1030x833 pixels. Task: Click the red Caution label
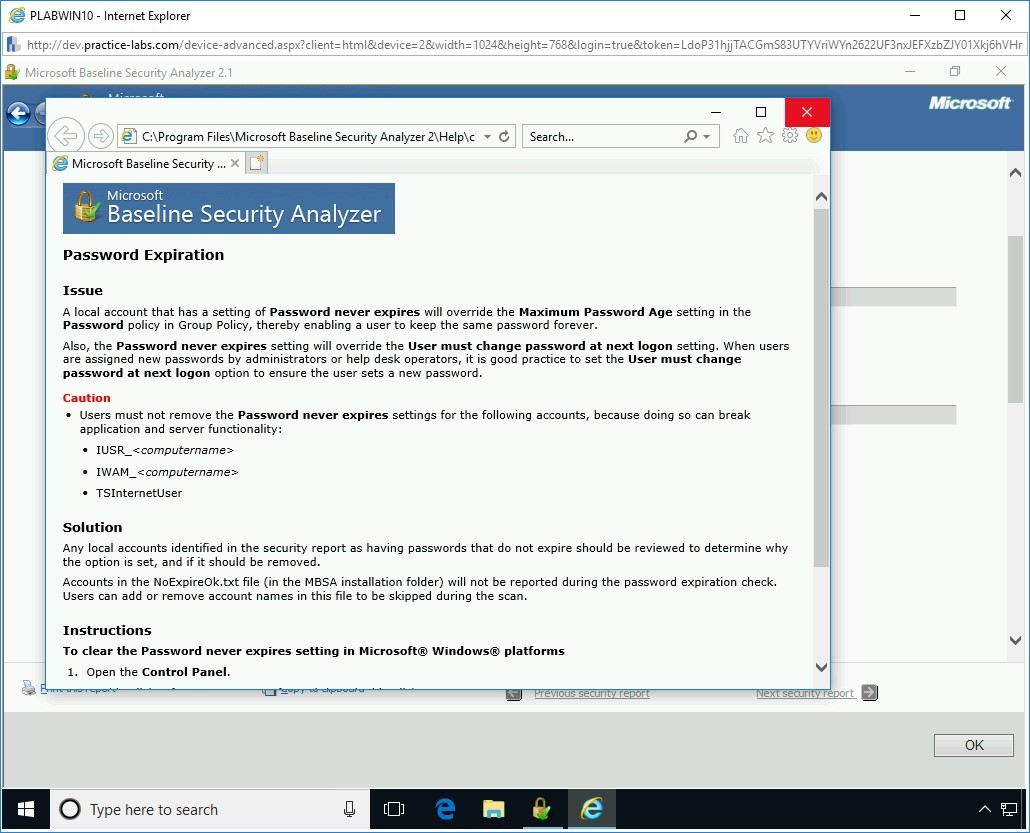[87, 398]
